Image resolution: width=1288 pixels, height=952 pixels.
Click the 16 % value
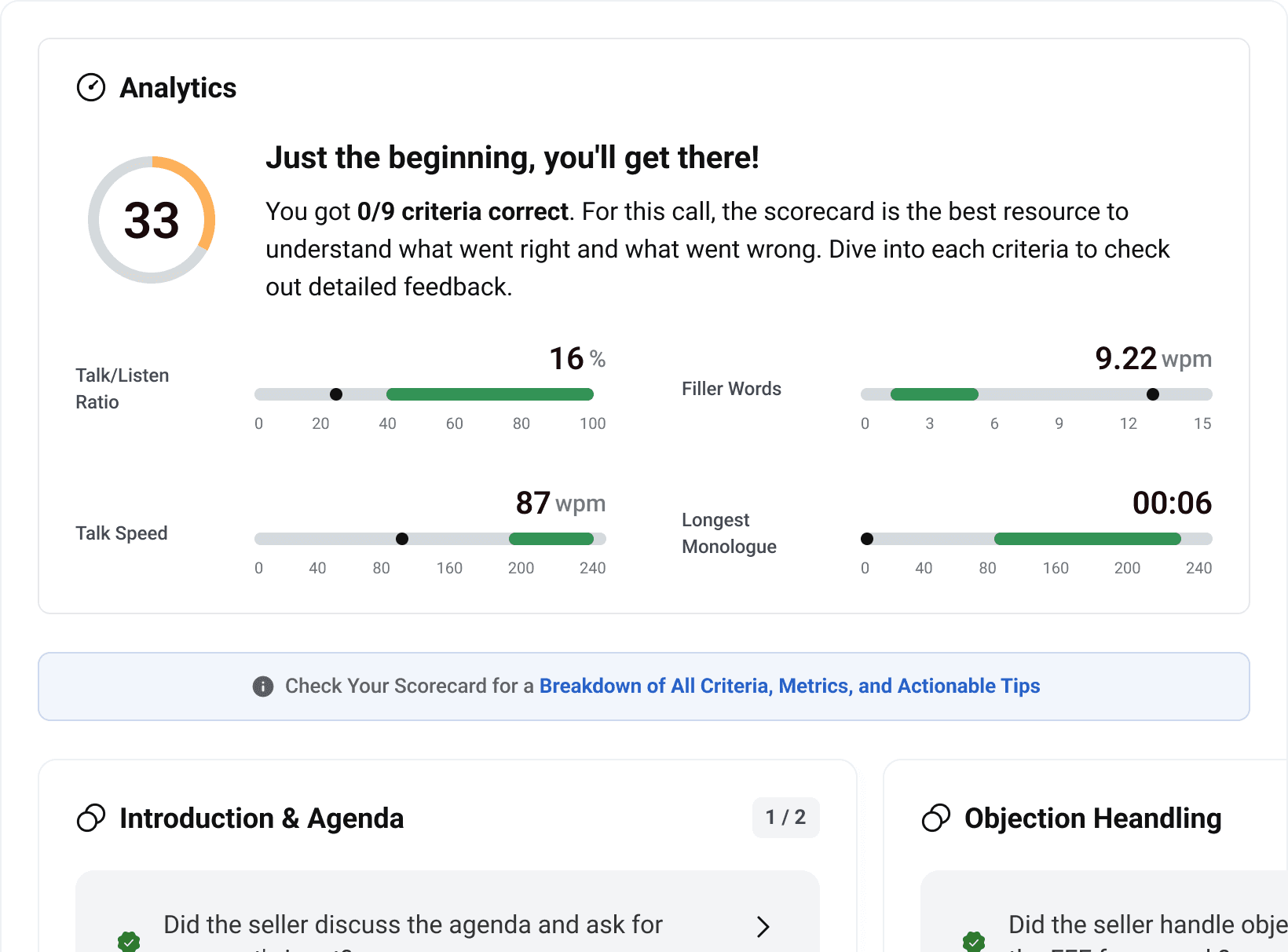[577, 359]
